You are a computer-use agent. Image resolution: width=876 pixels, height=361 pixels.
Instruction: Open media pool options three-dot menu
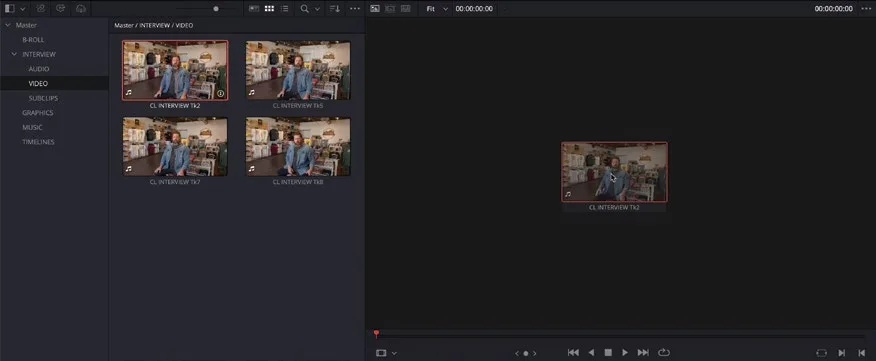[x=355, y=8]
